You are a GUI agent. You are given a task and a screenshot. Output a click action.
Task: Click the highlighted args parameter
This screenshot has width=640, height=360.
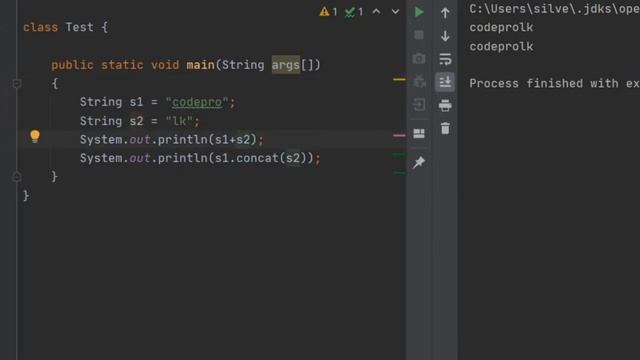286,65
